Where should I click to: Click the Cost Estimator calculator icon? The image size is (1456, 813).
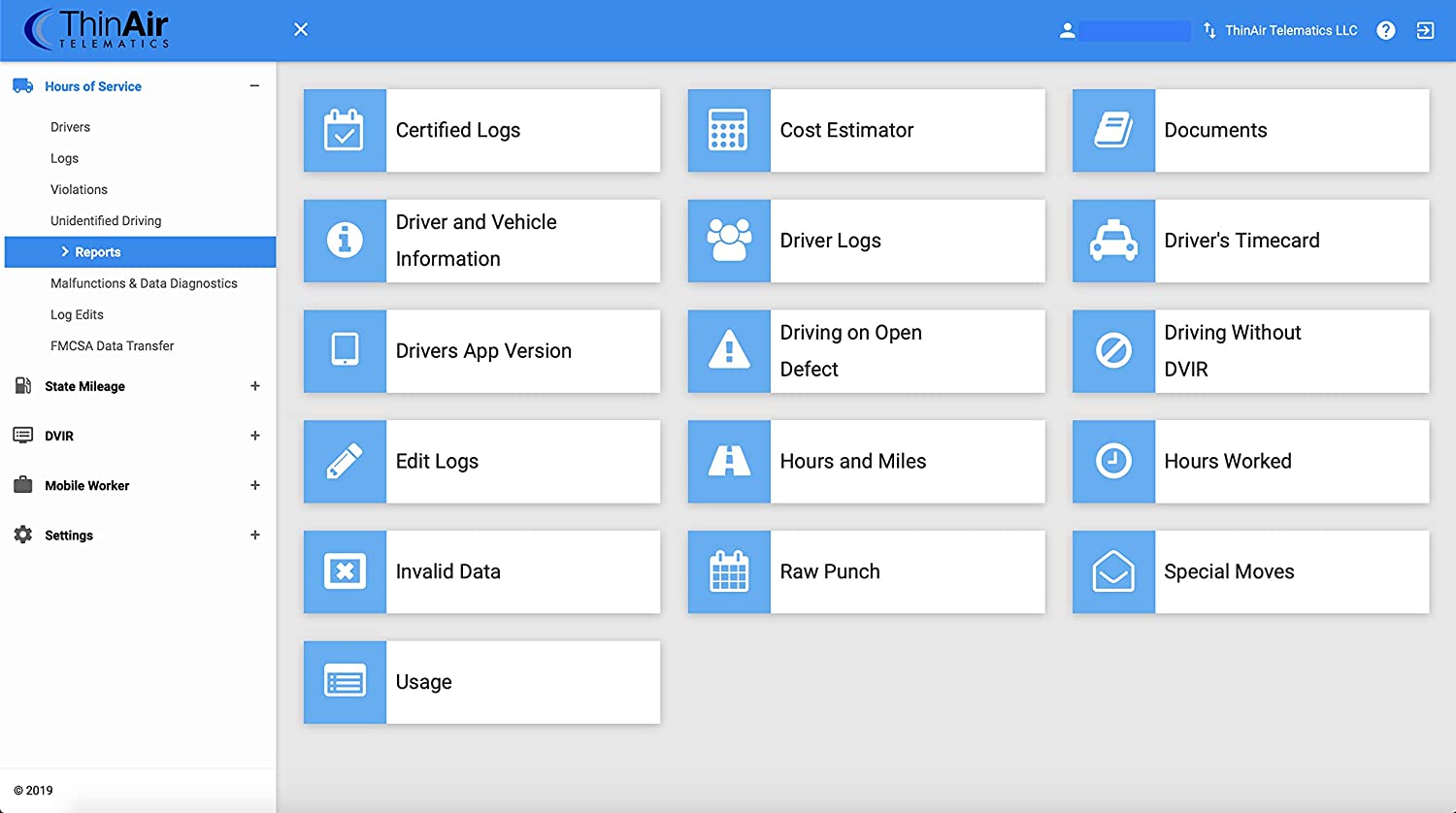pos(729,130)
